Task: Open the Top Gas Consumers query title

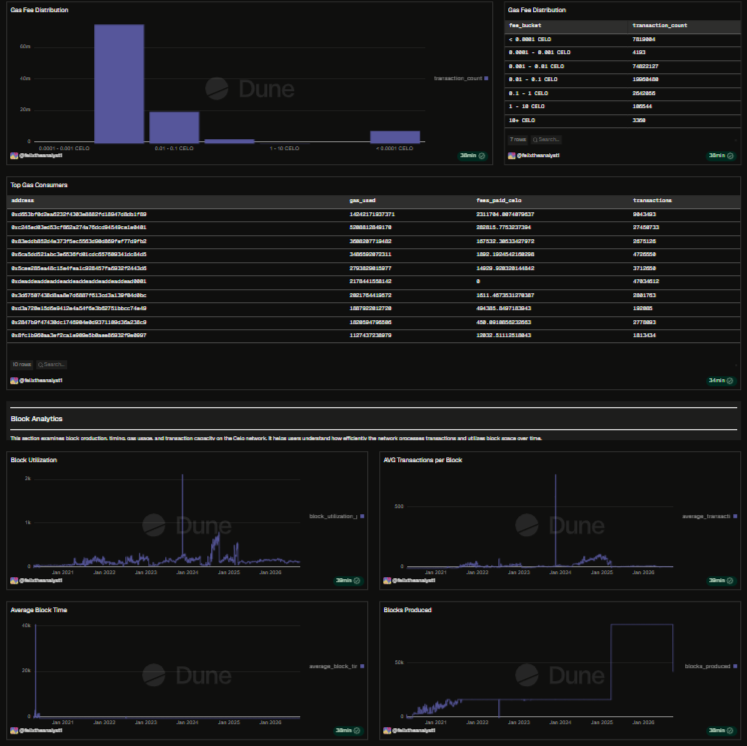Action: [39, 185]
